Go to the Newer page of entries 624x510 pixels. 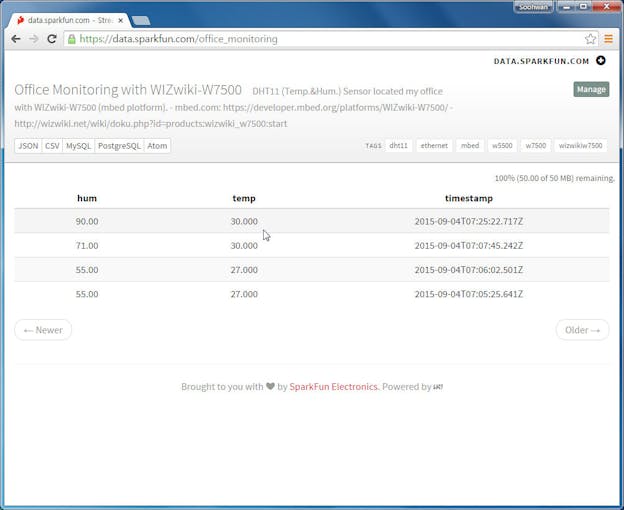[x=43, y=330]
